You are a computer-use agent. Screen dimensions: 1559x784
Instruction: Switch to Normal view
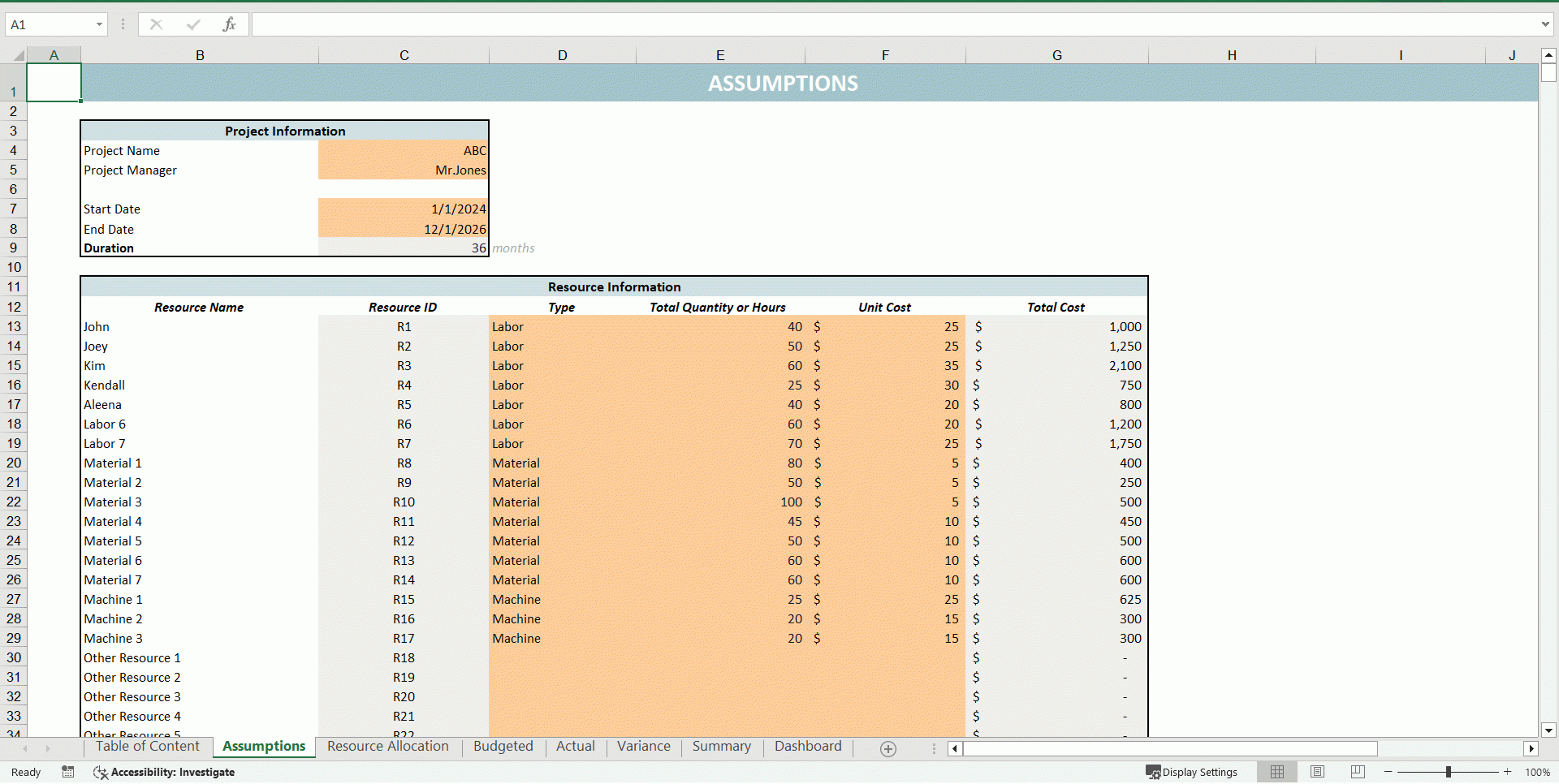(x=1277, y=772)
